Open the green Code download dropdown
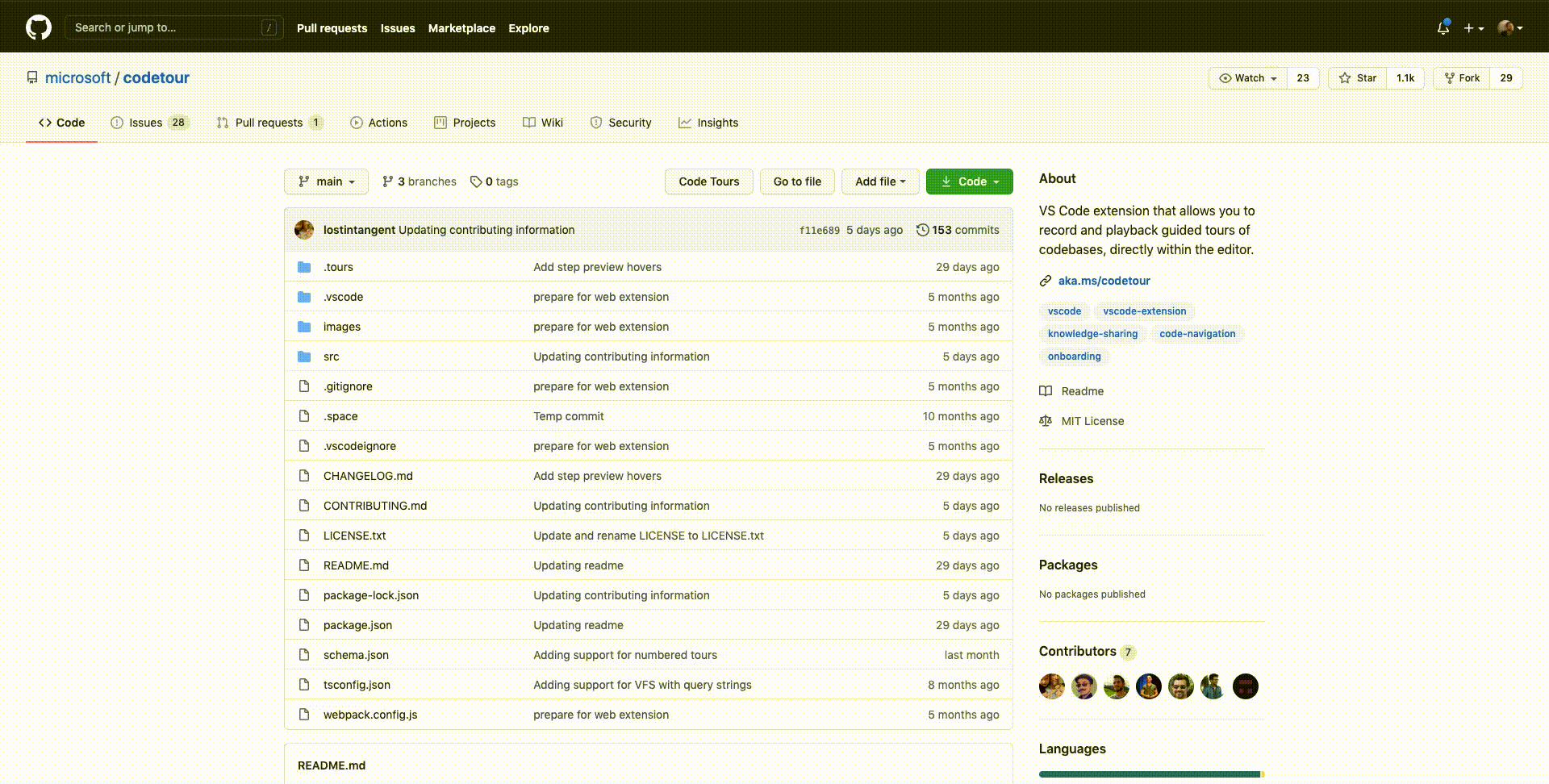Image resolution: width=1549 pixels, height=784 pixels. click(970, 181)
